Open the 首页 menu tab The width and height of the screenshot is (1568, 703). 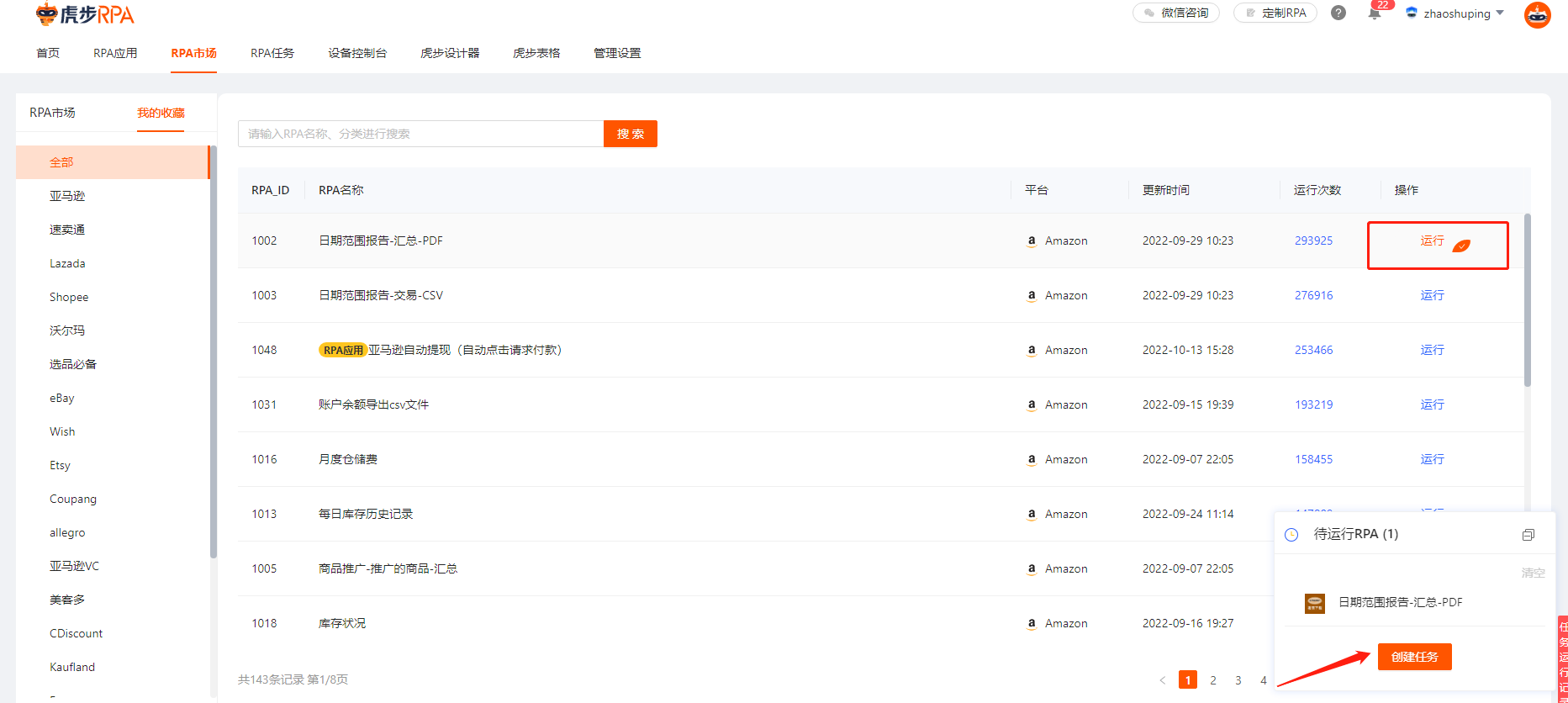48,53
